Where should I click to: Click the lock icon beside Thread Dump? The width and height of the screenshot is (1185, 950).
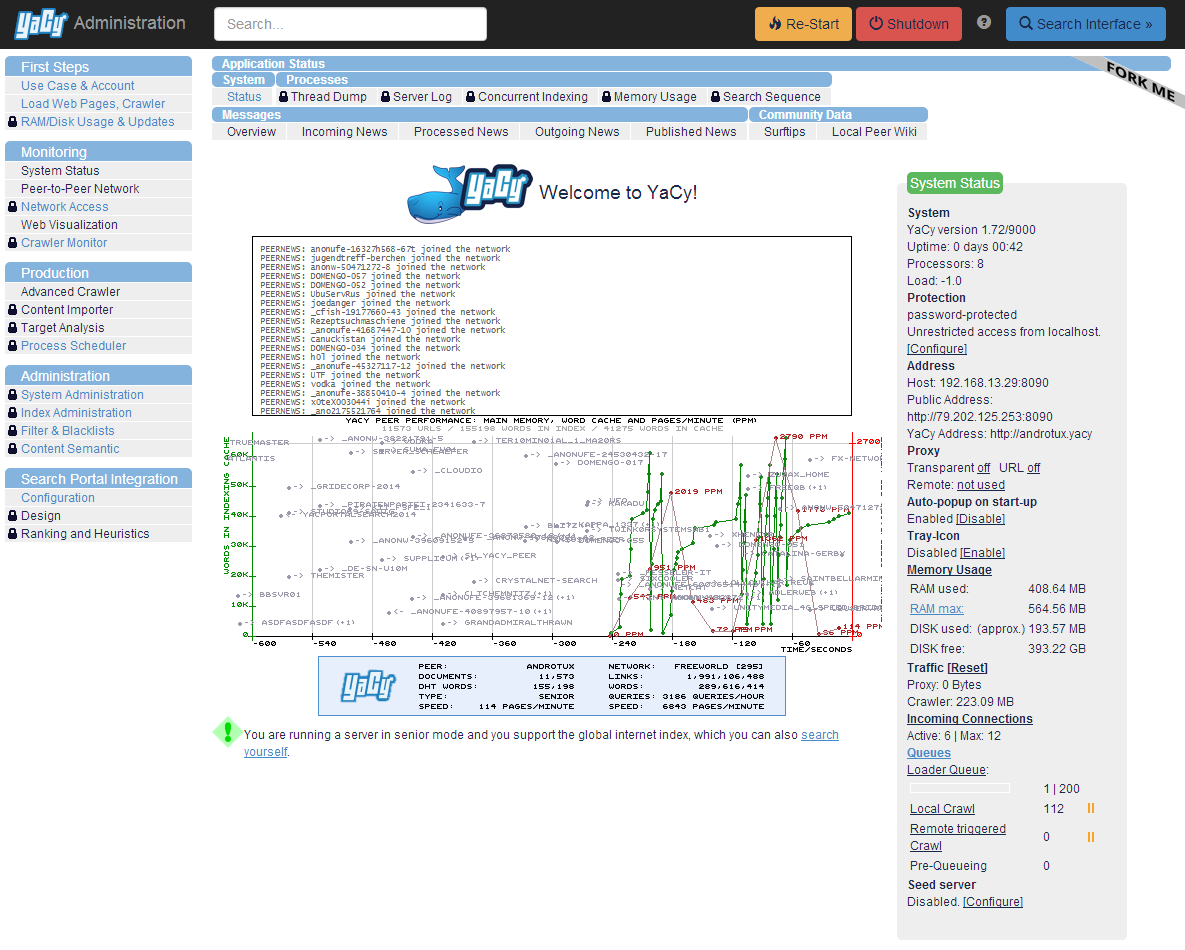(x=283, y=97)
